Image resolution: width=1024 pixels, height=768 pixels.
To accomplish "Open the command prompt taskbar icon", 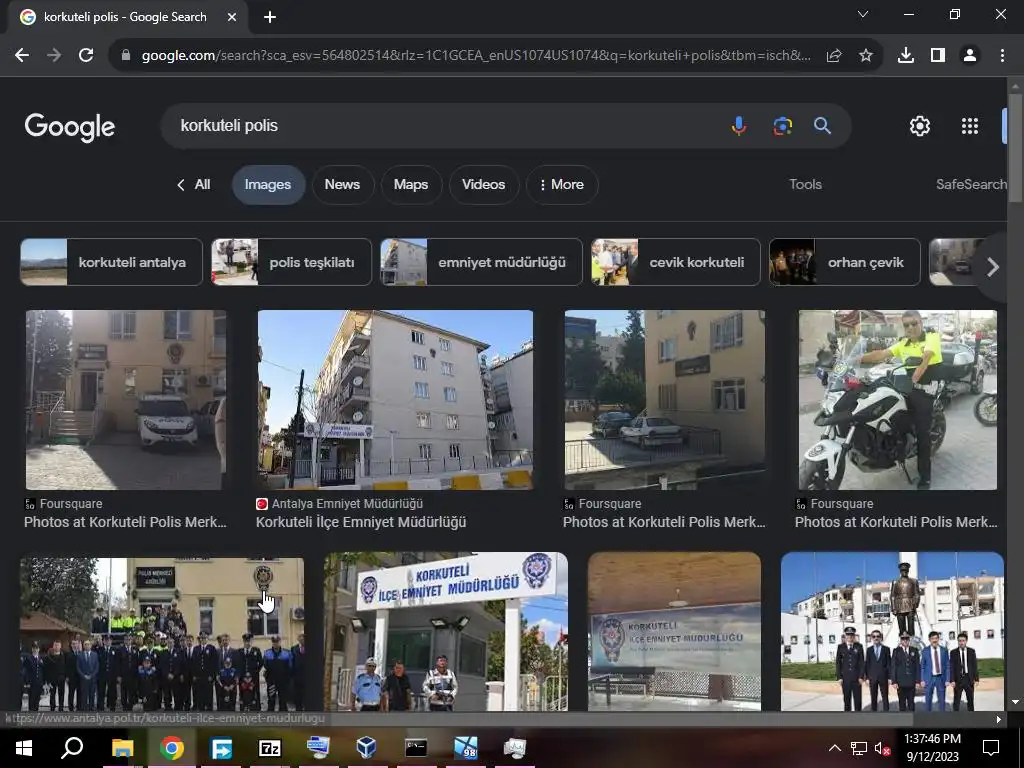I will tap(416, 748).
